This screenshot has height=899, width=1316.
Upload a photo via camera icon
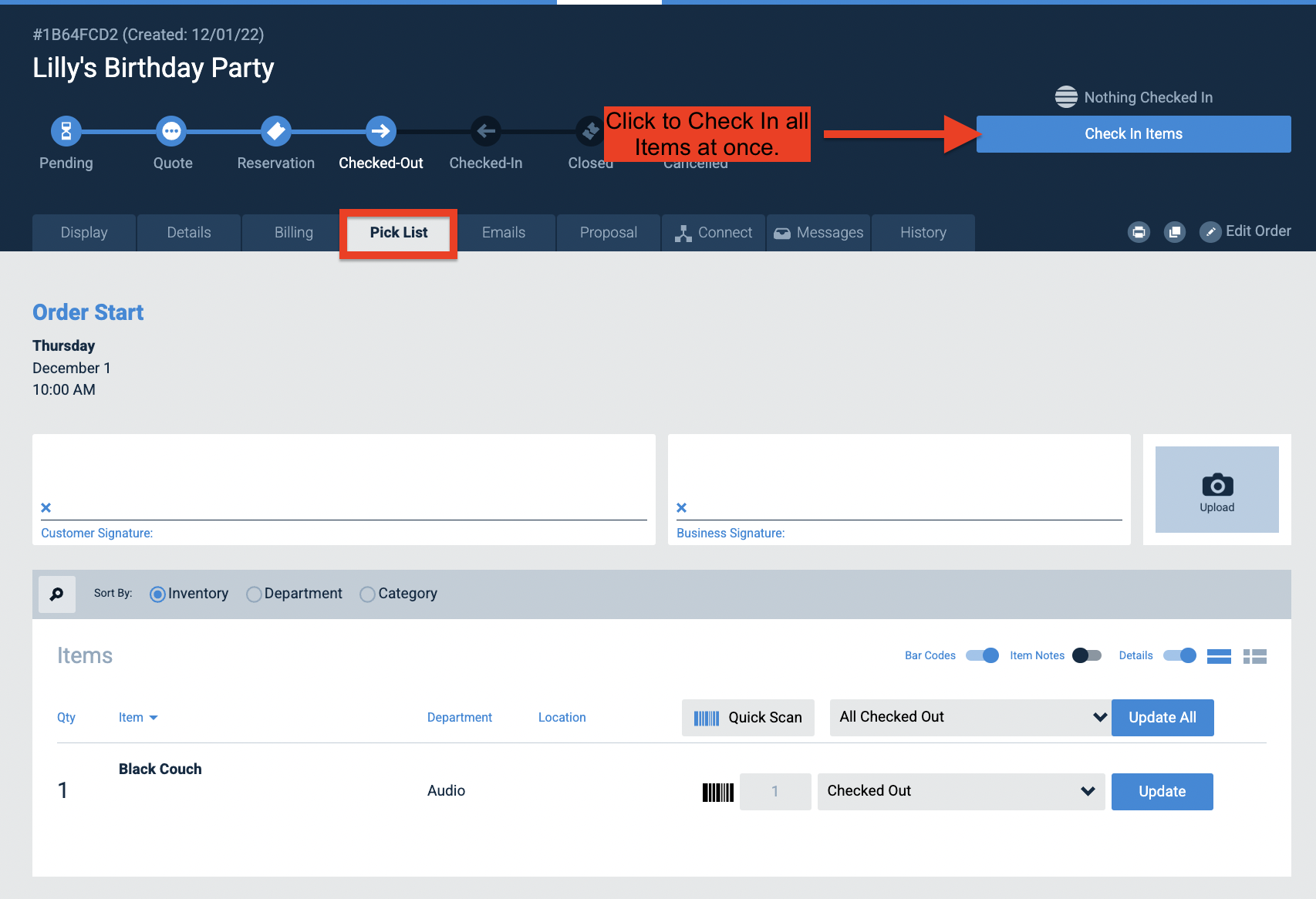(1217, 490)
